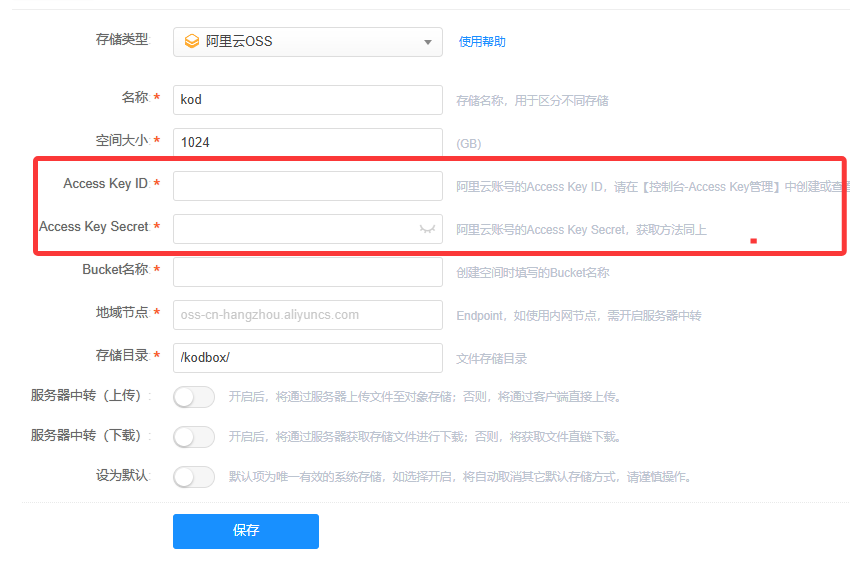This screenshot has height=570, width=850.
Task: Click the (GB) unit label
Action: [468, 144]
